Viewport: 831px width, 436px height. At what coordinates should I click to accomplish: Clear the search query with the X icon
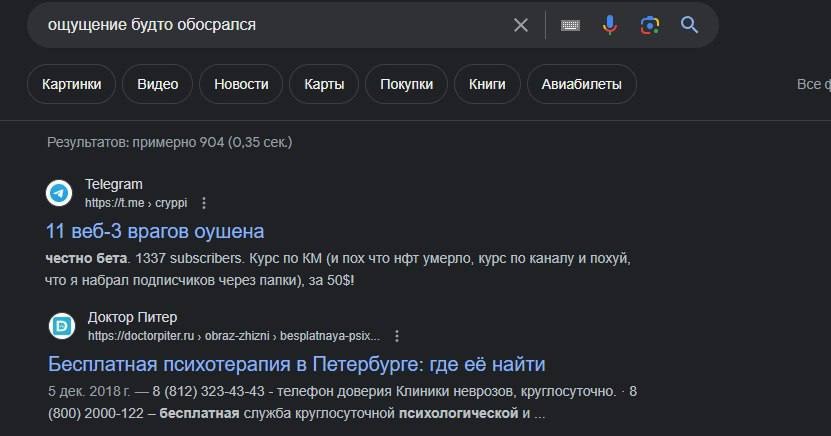(521, 25)
